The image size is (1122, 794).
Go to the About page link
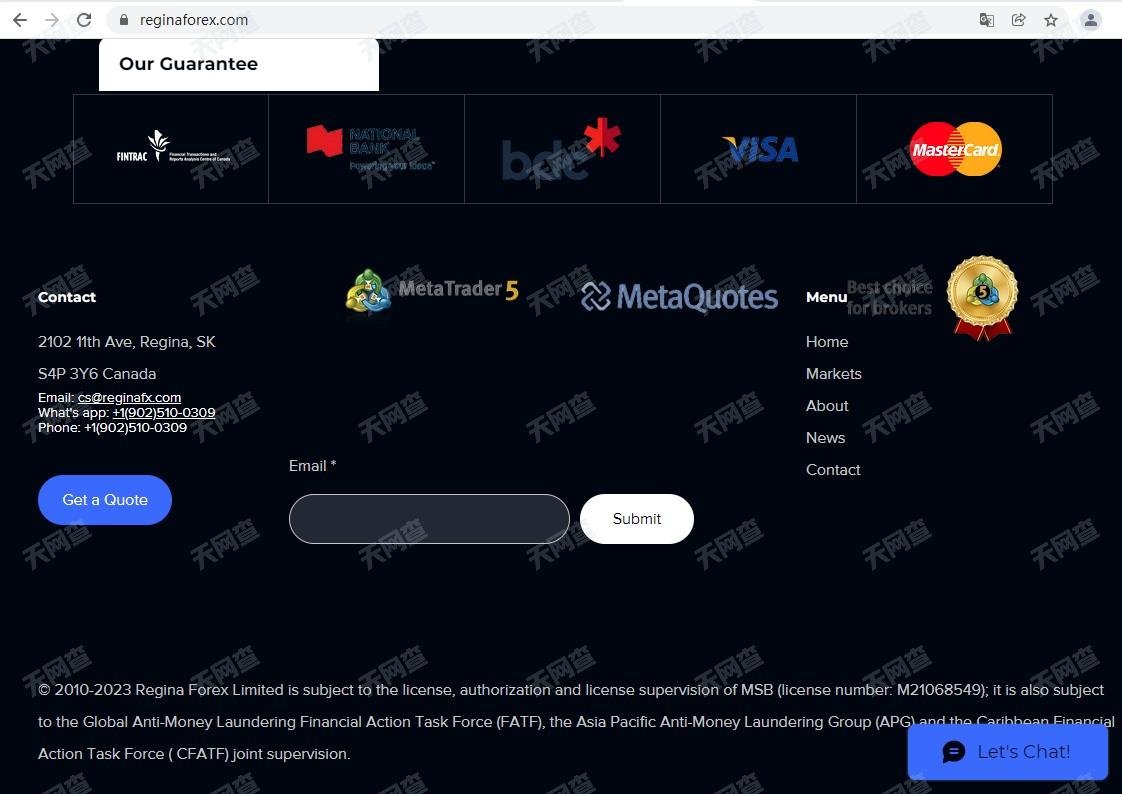(x=826, y=406)
